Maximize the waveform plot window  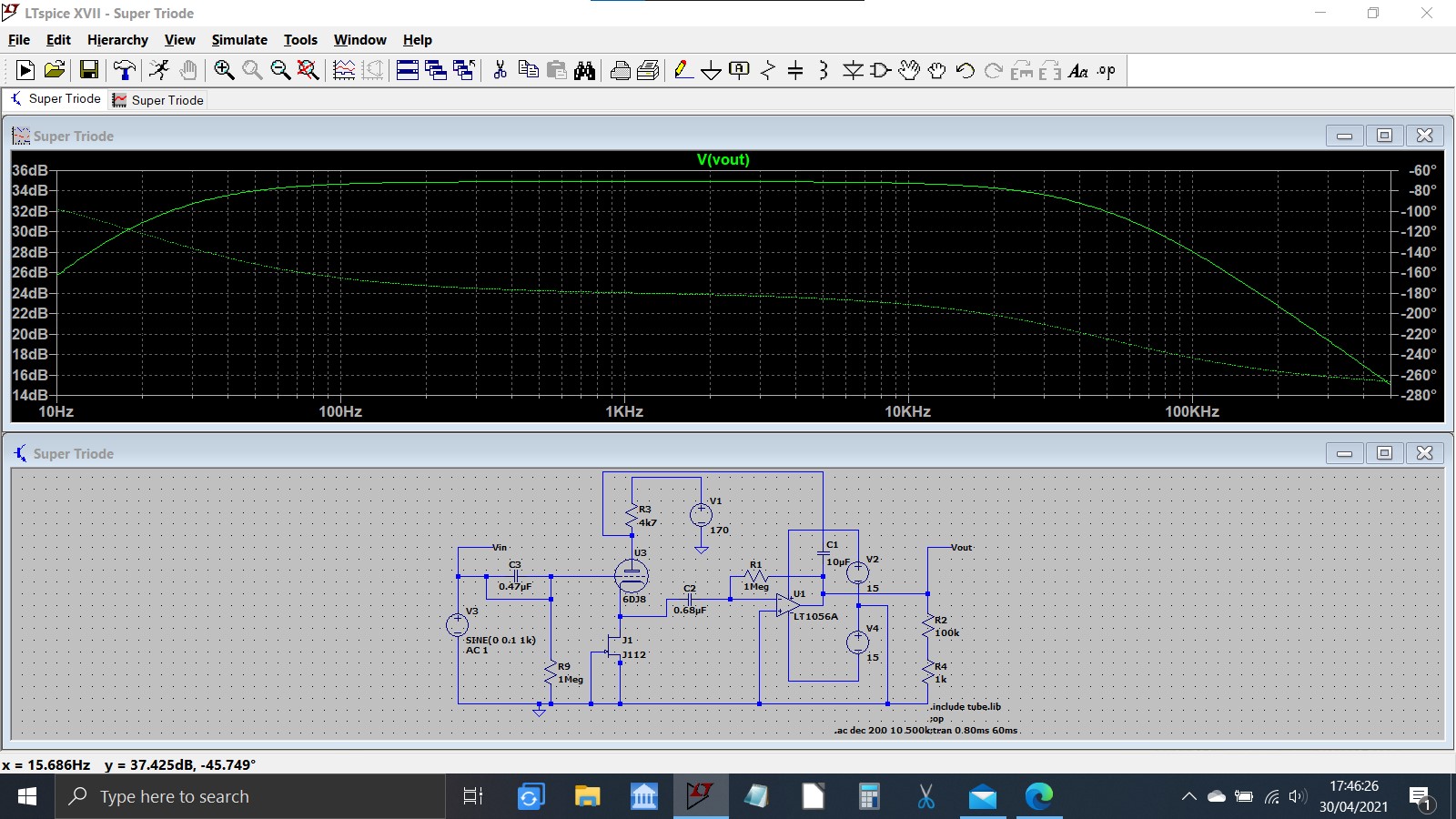[x=1384, y=136]
